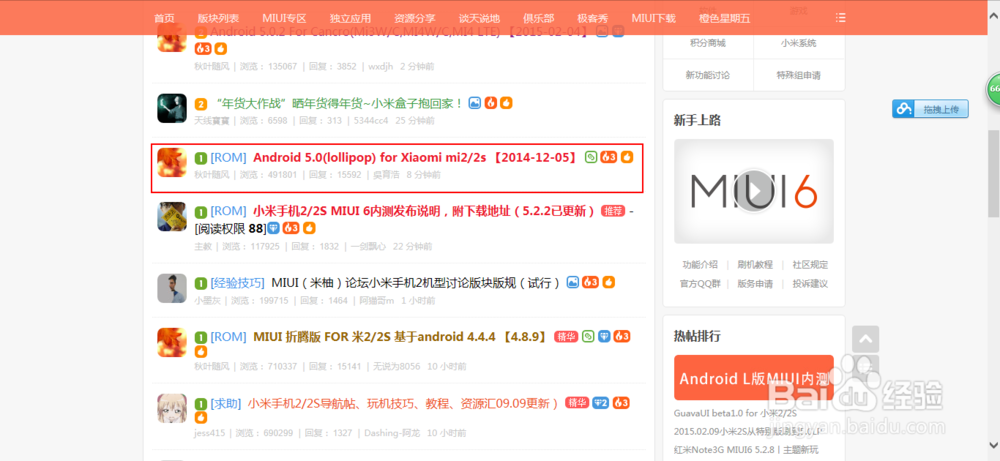Screen dimensions: 1000x461
Task: Click the blue diamond icon on MIUI 折腾版 thread
Action: click(605, 336)
